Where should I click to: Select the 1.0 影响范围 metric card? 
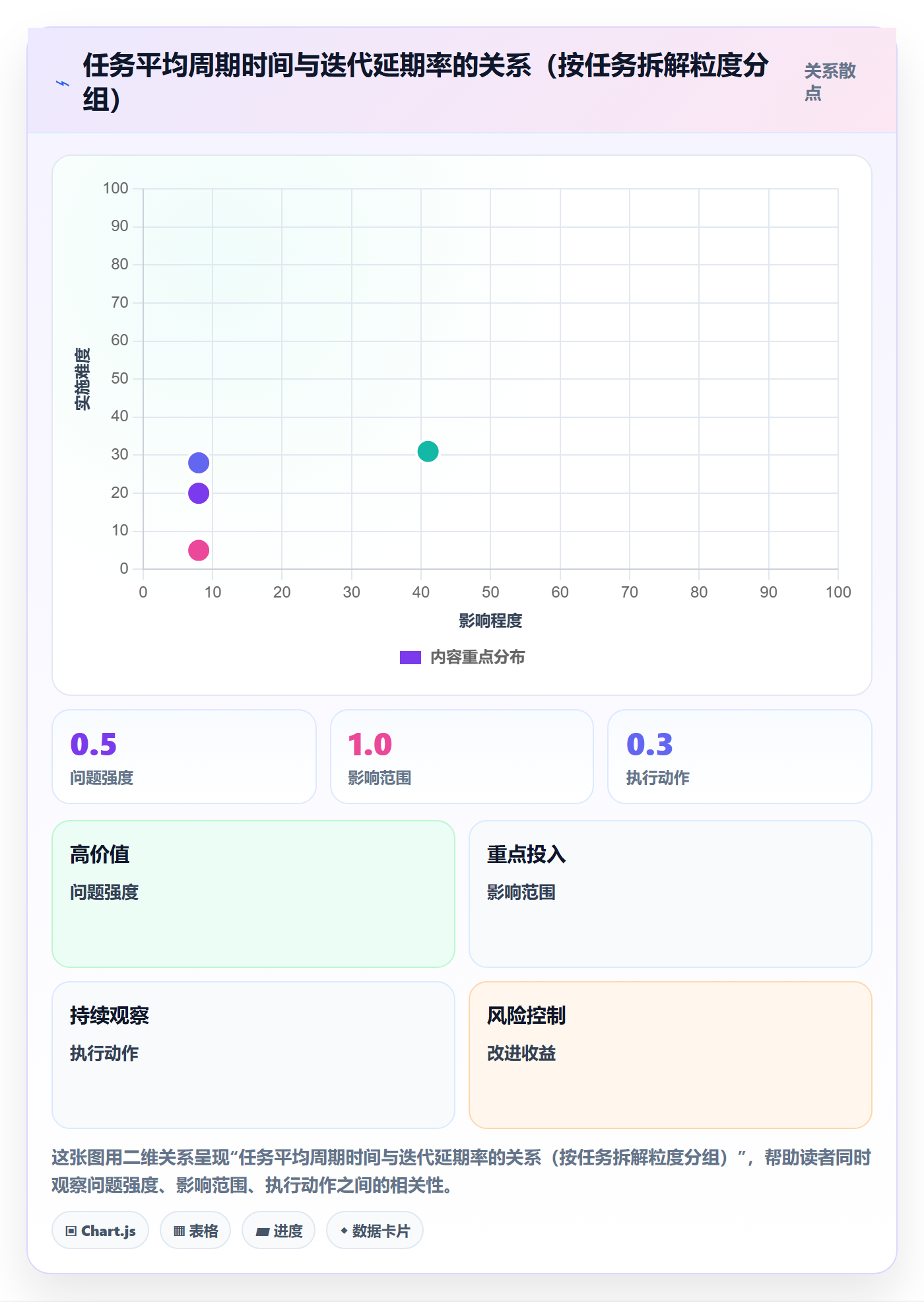tap(462, 757)
